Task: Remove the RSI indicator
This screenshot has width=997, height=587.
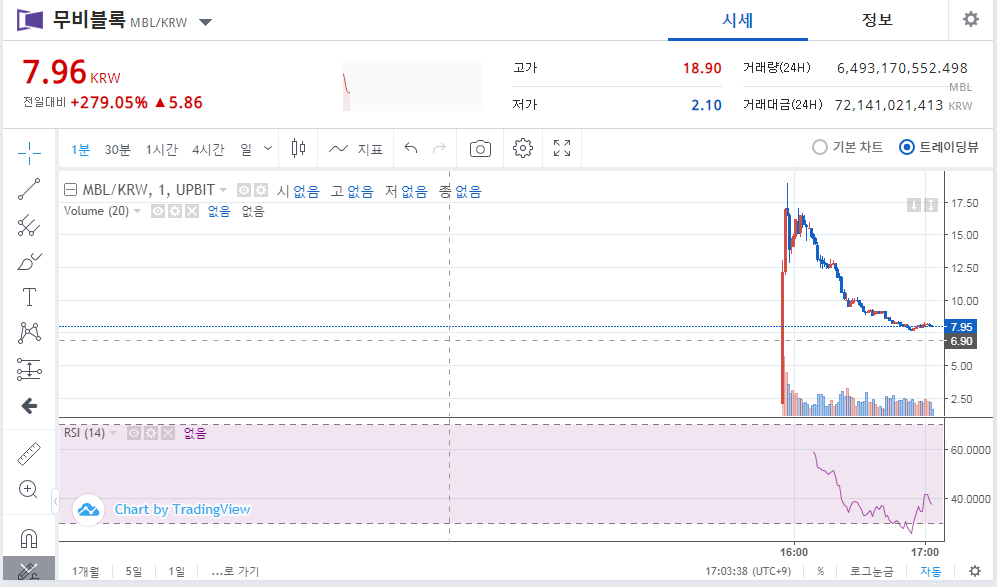Action: point(168,433)
